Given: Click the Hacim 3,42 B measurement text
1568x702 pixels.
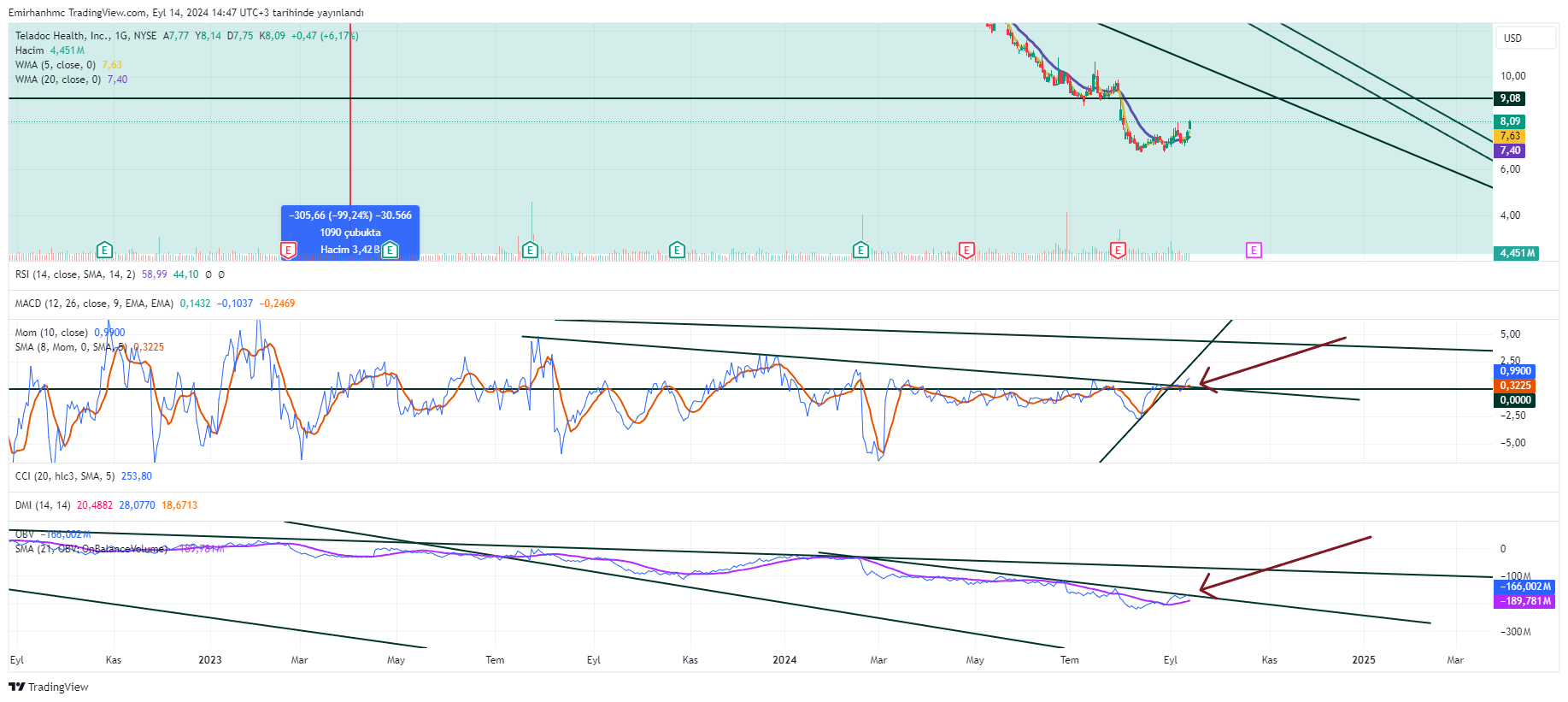Looking at the screenshot, I should [x=349, y=250].
